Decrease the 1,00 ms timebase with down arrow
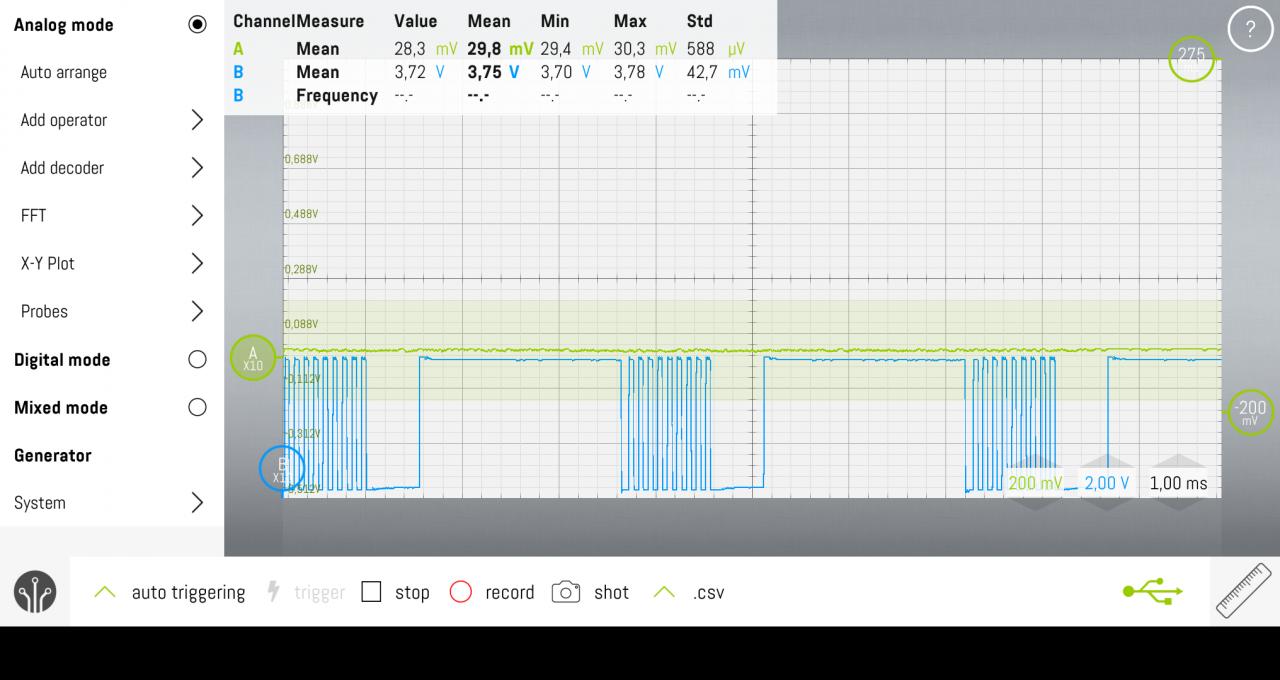The height and width of the screenshot is (680, 1280). (1179, 503)
